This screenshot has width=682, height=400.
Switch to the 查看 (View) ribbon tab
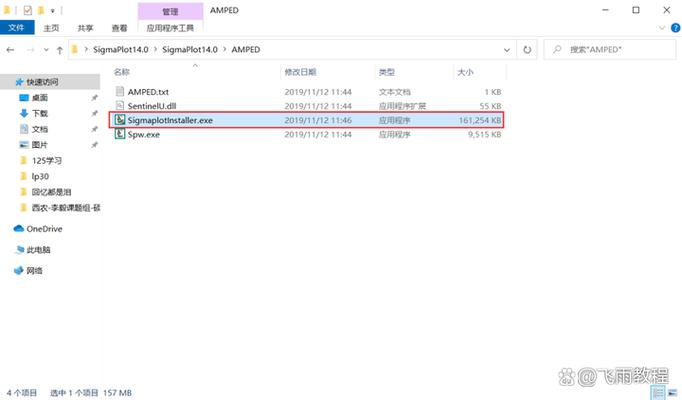coord(120,28)
